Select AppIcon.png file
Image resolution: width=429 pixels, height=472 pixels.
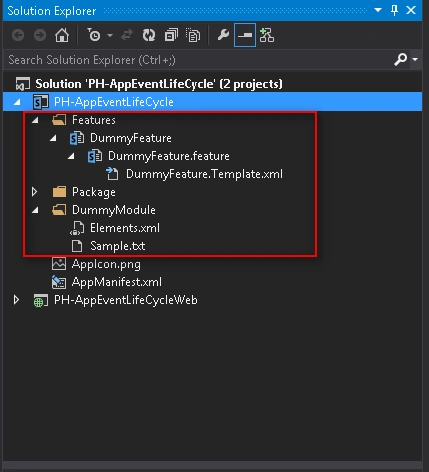point(106,264)
